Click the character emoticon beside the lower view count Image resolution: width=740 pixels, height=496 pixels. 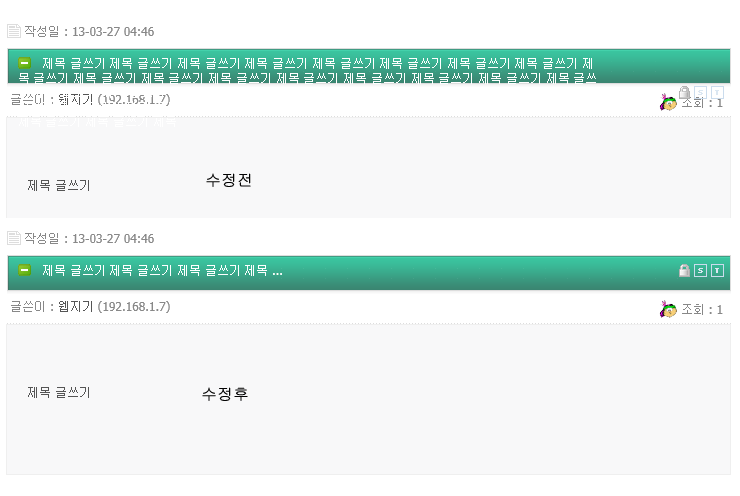coord(668,310)
